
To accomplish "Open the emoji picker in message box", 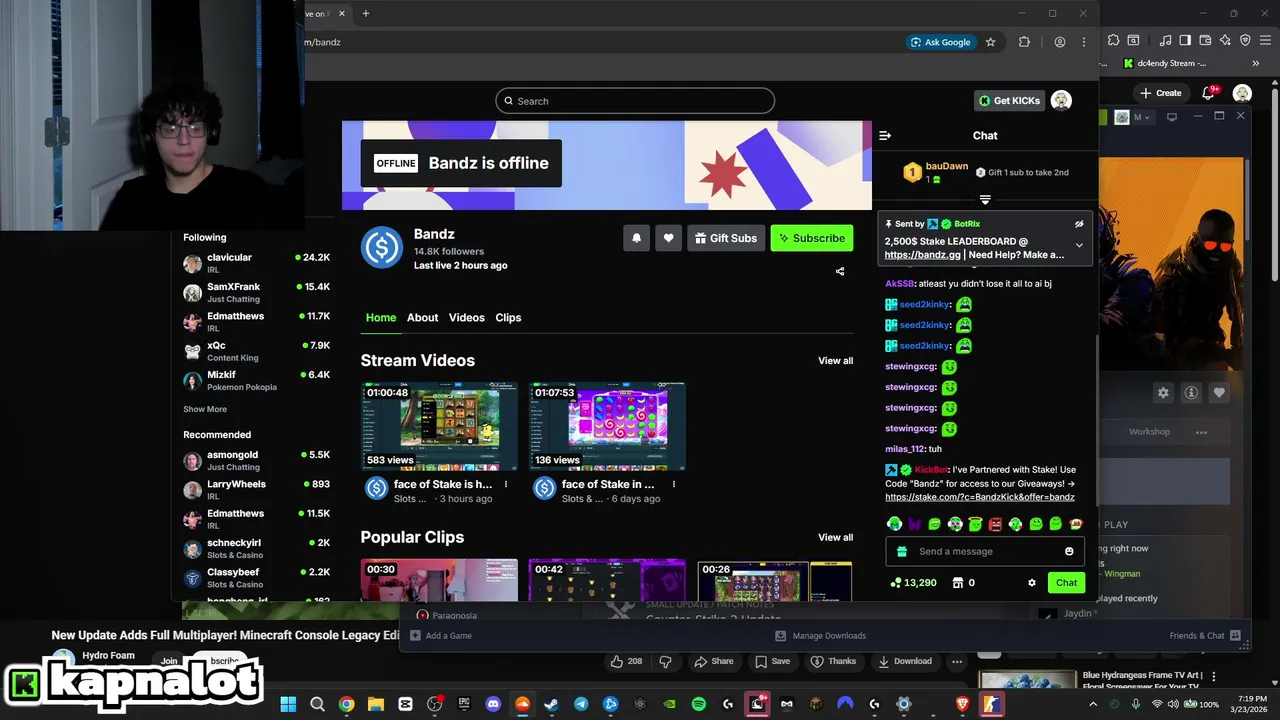I will click(x=1069, y=551).
